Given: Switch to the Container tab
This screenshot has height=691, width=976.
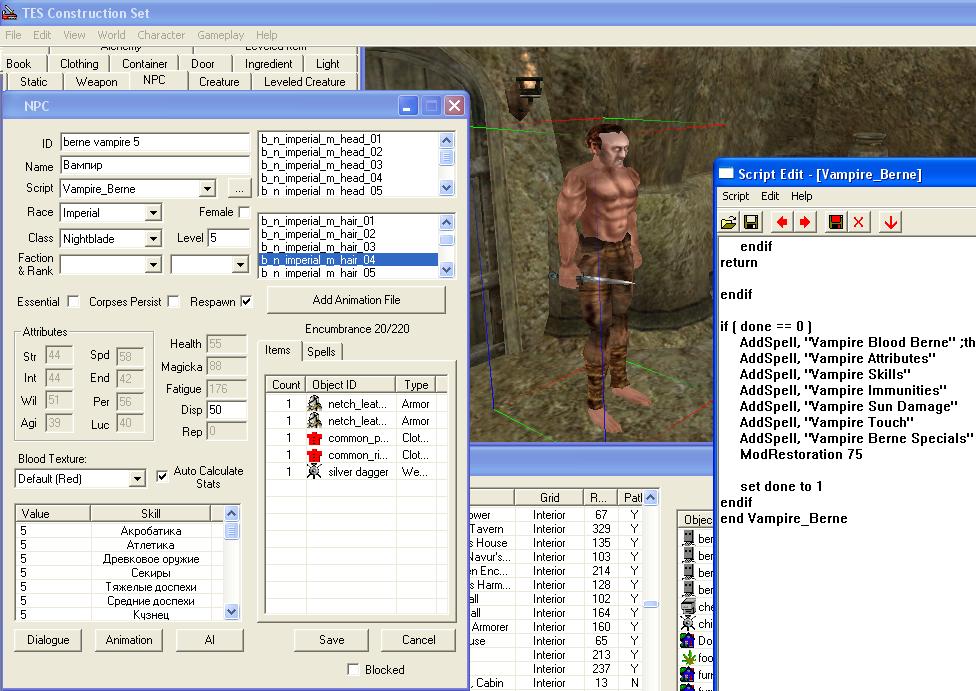Looking at the screenshot, I should point(144,63).
